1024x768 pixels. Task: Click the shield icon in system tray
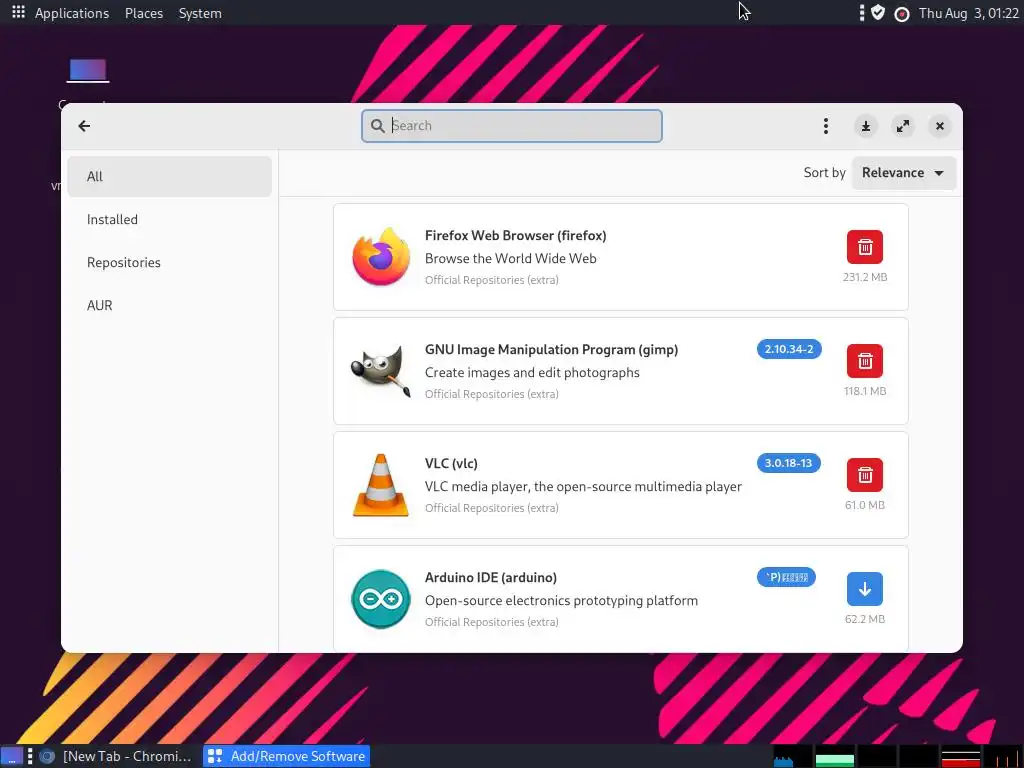coord(878,12)
